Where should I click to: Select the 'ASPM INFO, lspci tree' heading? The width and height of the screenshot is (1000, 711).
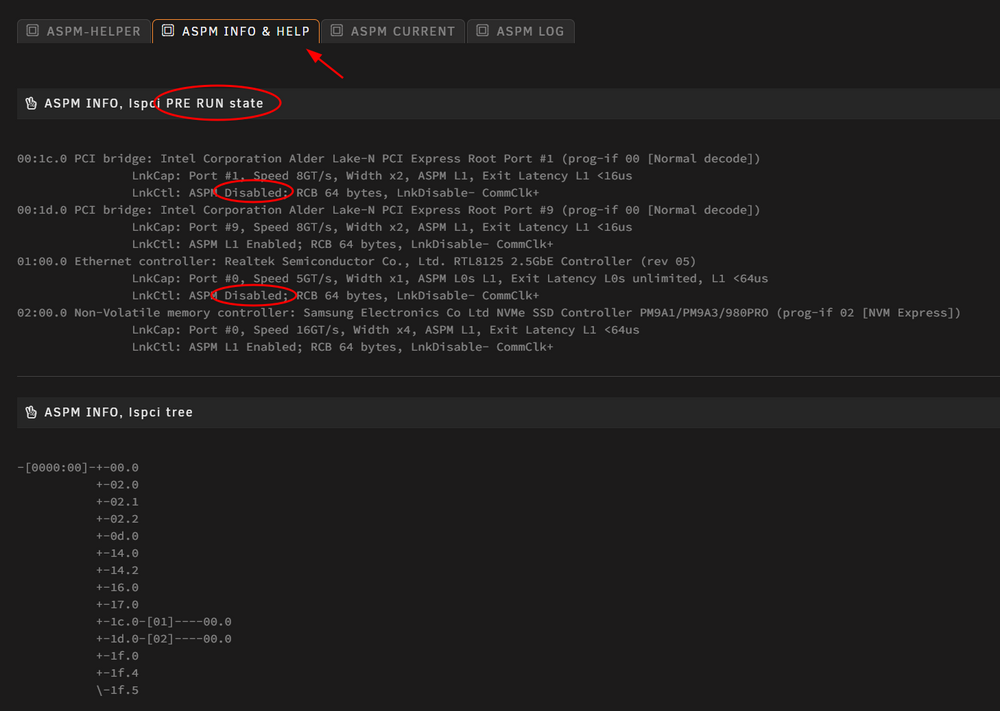119,413
